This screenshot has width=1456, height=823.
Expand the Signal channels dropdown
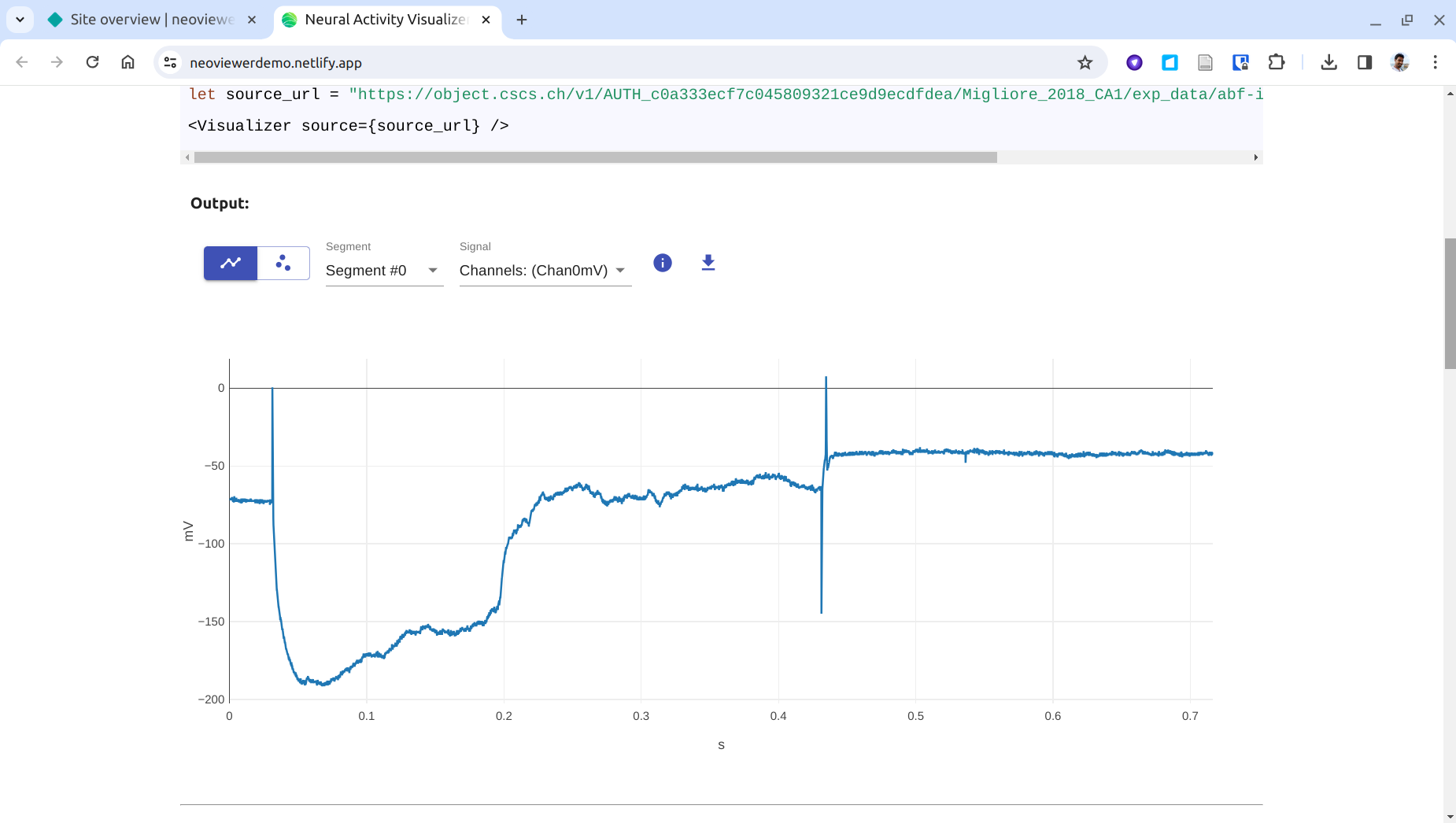tap(544, 271)
